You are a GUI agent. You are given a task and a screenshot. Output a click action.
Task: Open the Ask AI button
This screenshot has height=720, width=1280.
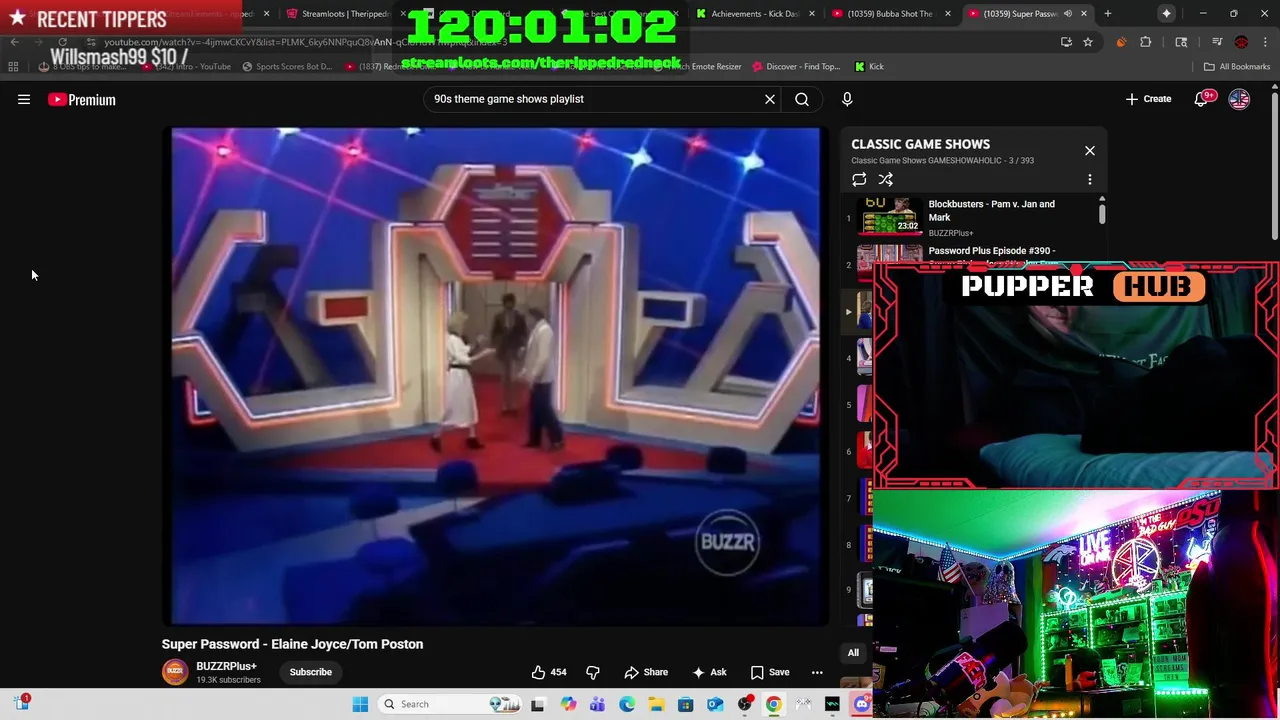coord(709,672)
